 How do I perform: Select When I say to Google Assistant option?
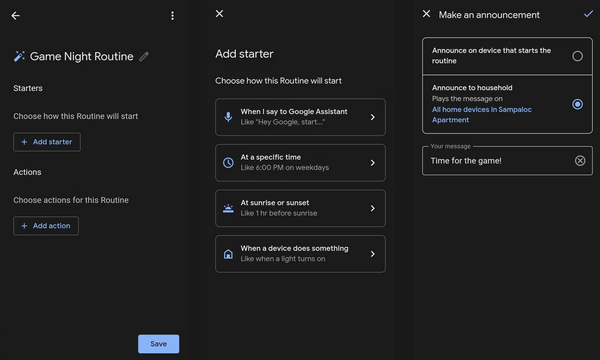[300, 117]
